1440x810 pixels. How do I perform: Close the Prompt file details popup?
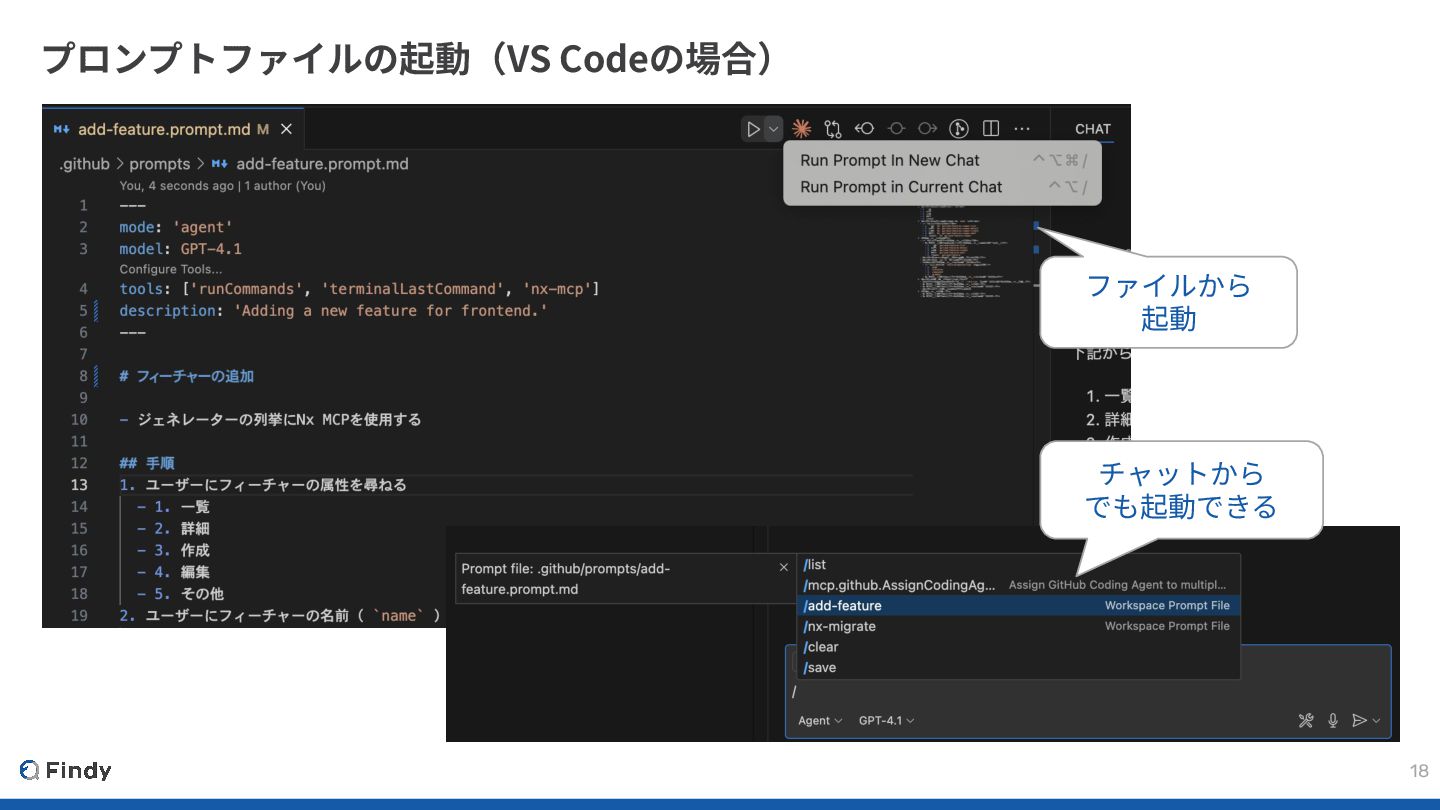tap(784, 567)
